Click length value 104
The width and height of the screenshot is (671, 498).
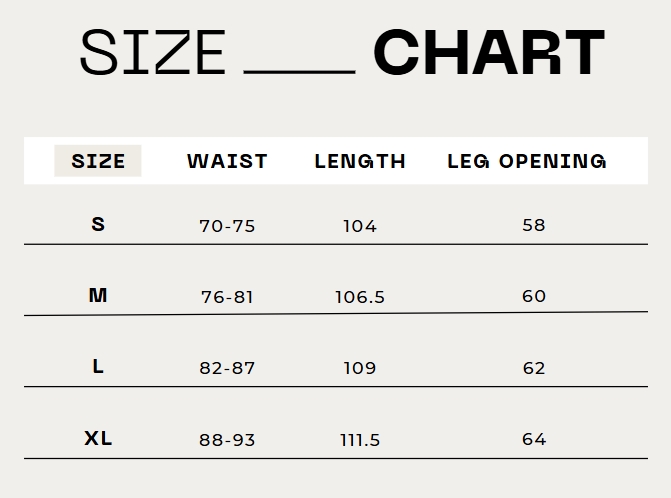(360, 226)
